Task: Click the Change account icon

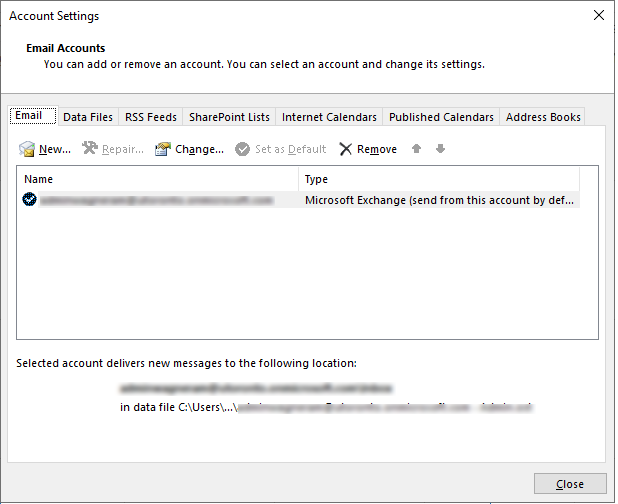Action: point(162,149)
